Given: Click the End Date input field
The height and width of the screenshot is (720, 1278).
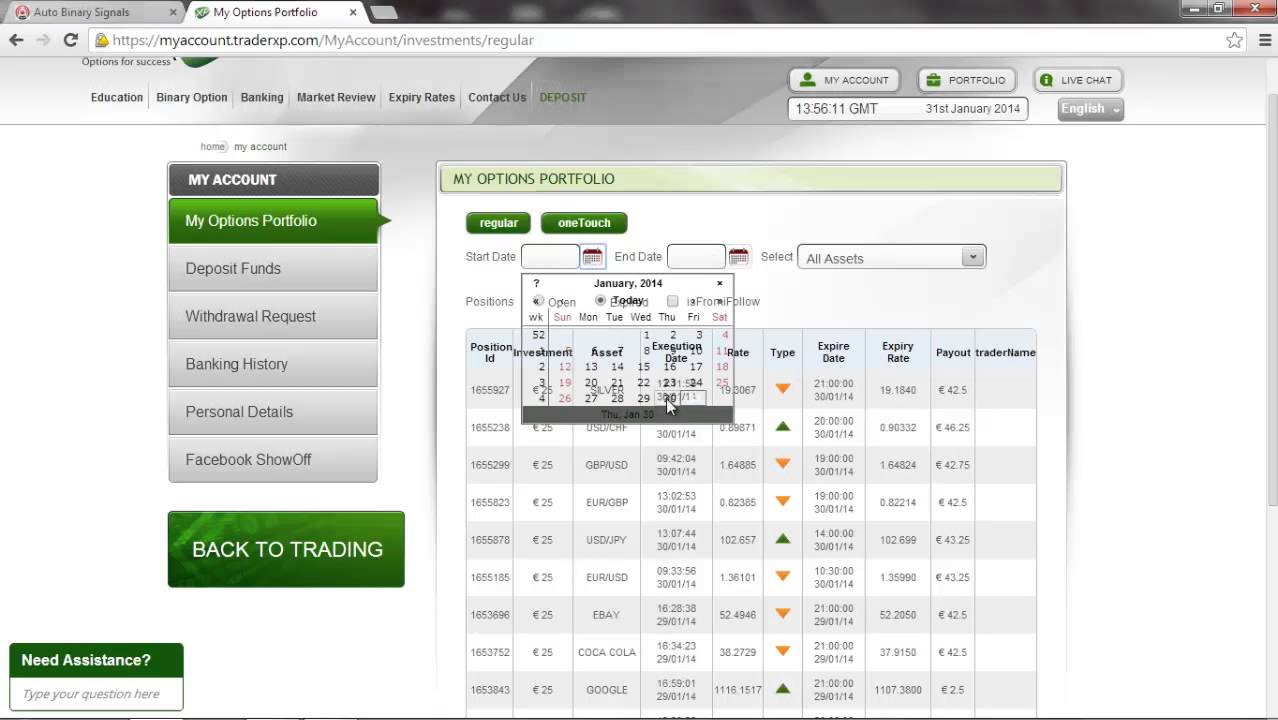Looking at the screenshot, I should click(x=696, y=257).
